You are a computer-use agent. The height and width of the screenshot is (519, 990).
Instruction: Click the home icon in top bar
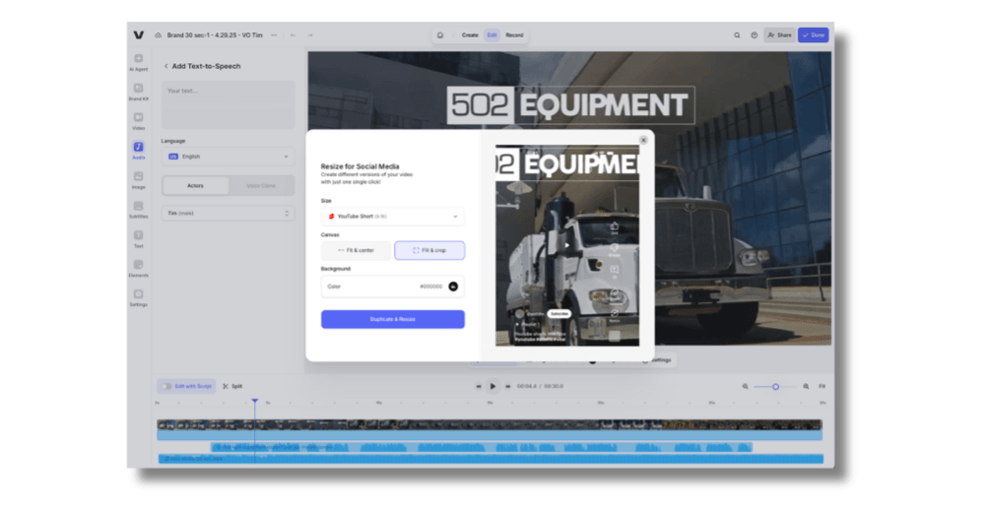pyautogui.click(x=441, y=35)
